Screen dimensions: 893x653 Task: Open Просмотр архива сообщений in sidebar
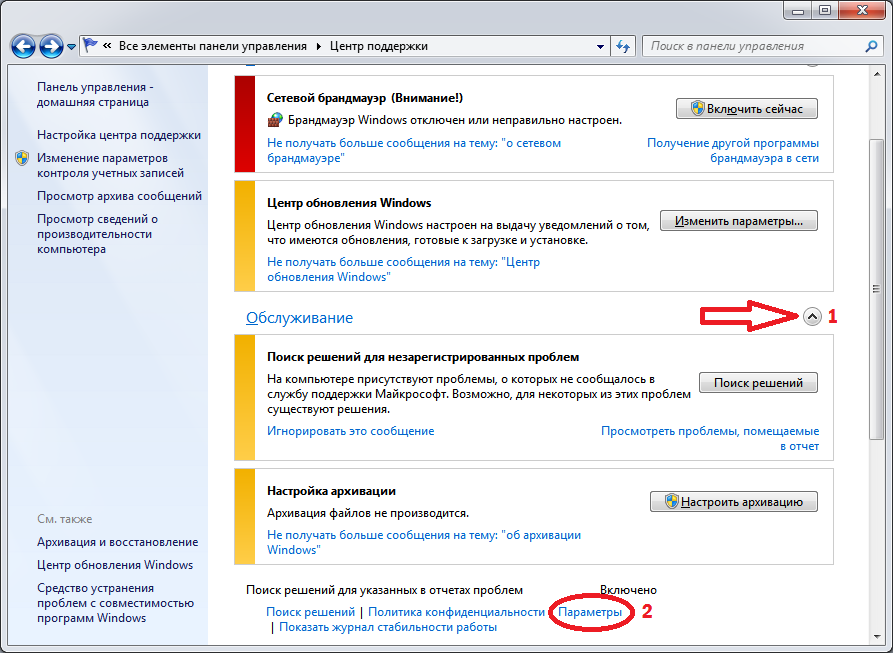119,196
